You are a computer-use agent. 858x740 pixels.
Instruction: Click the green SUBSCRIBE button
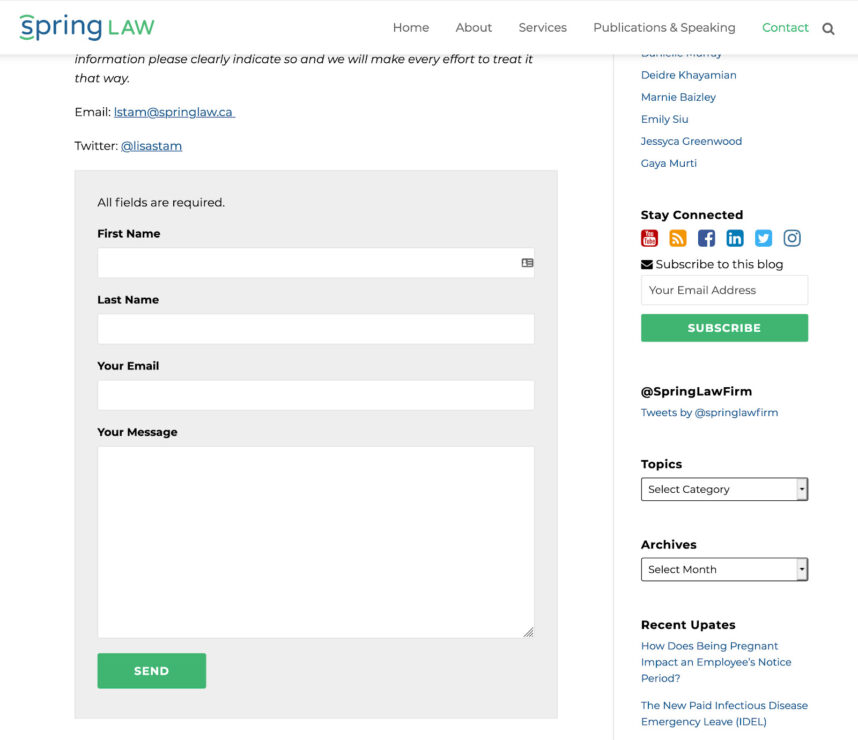click(x=724, y=328)
